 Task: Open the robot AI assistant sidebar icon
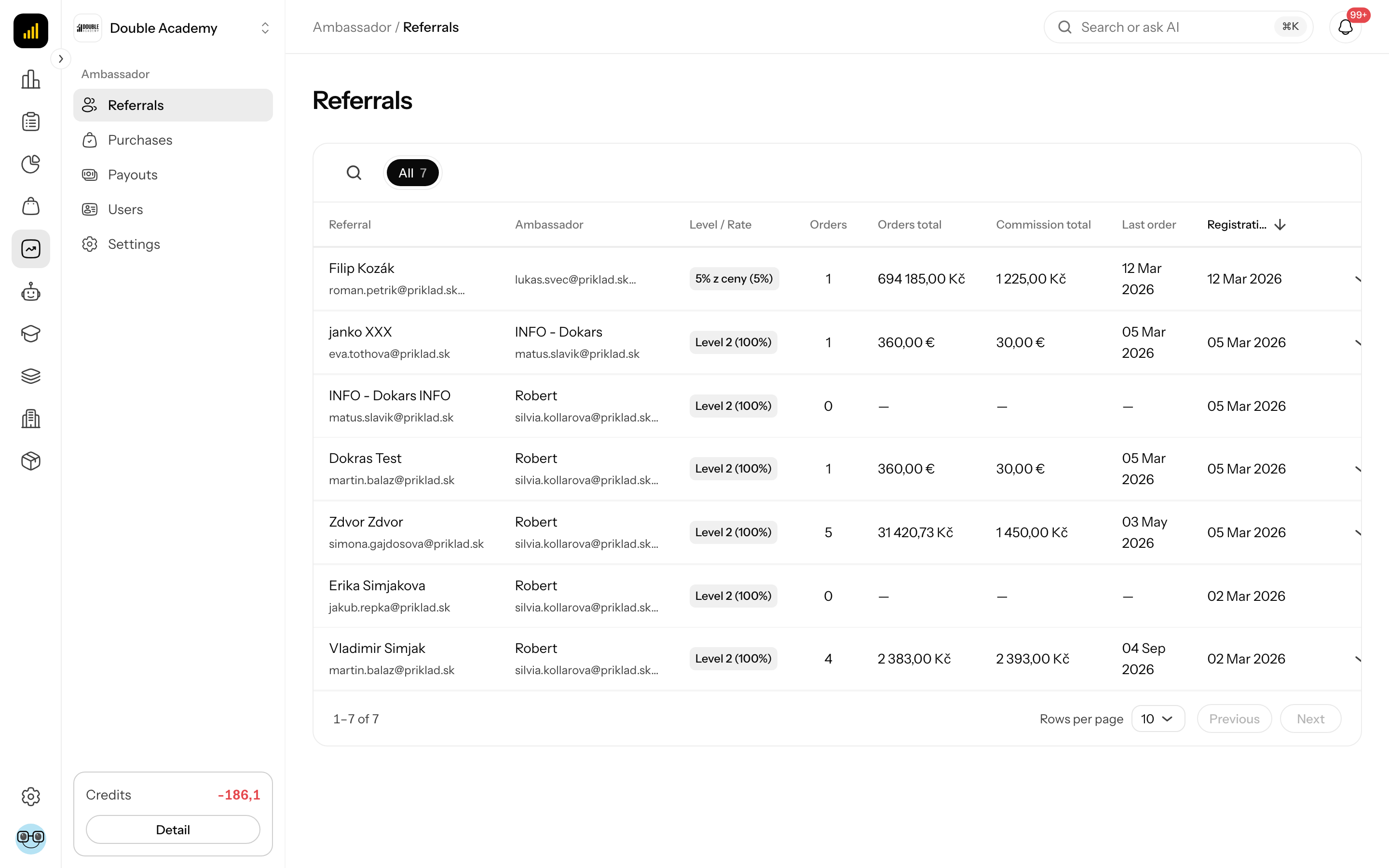[30, 292]
